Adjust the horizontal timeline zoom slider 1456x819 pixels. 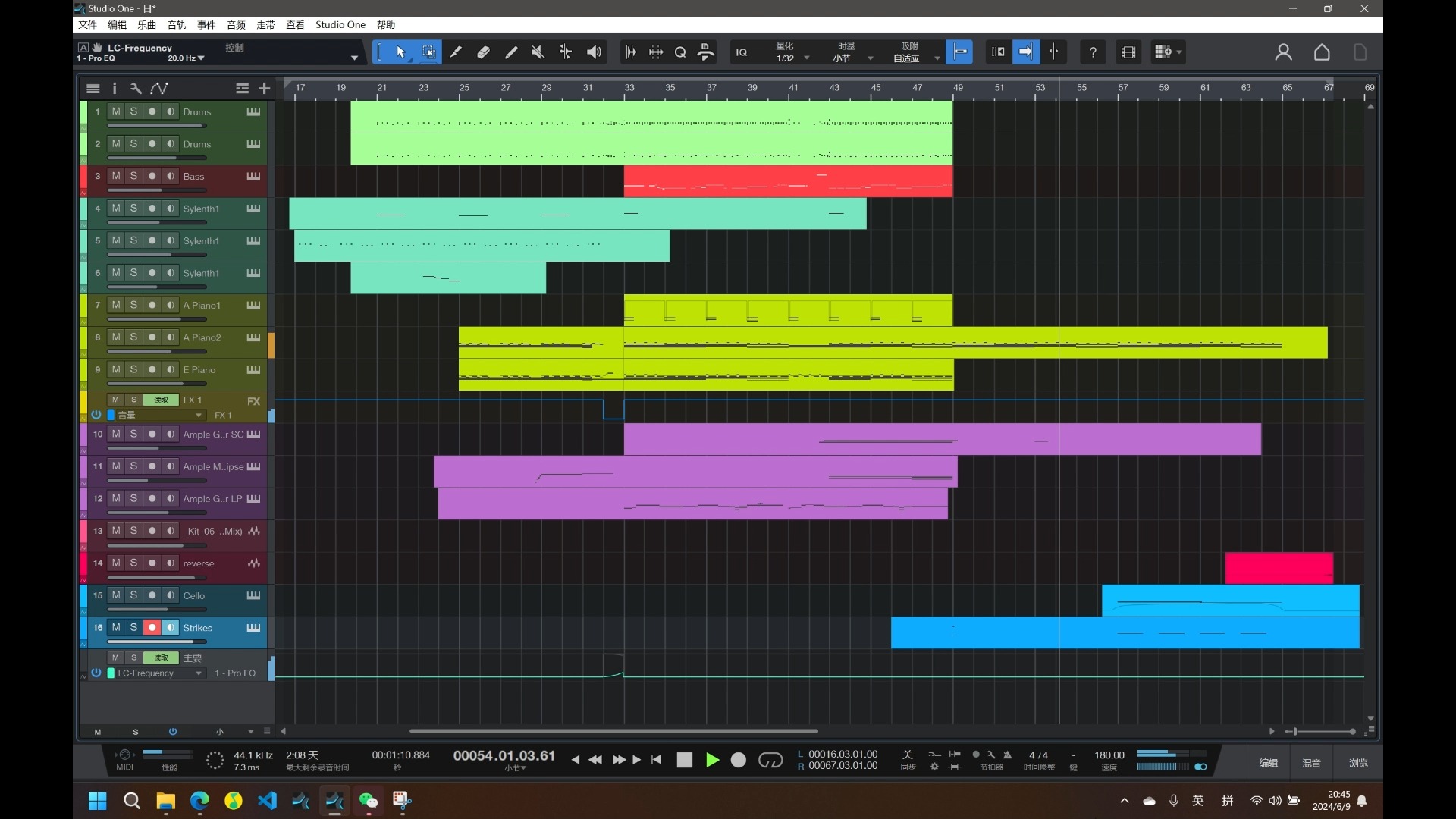click(1320, 731)
